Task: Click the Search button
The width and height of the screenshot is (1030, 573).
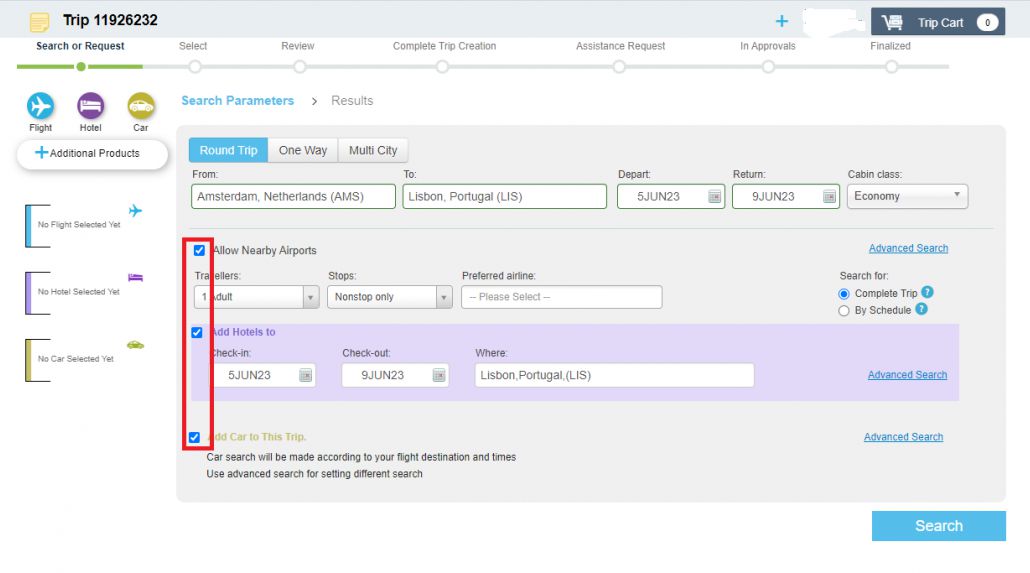Action: 939,526
